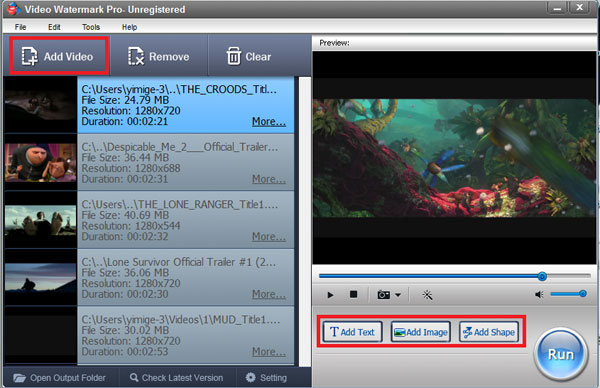Viewport: 600px width, 388px height.
Task: Select text 'Resolution: 1280x544'
Action: [130, 226]
